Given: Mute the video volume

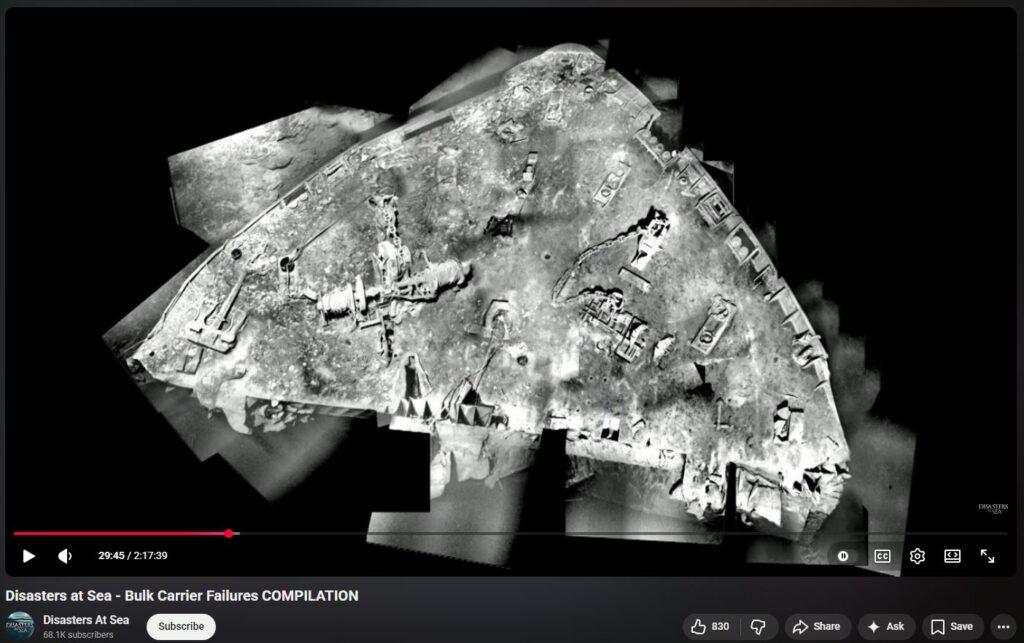Looking at the screenshot, I should click(x=65, y=556).
